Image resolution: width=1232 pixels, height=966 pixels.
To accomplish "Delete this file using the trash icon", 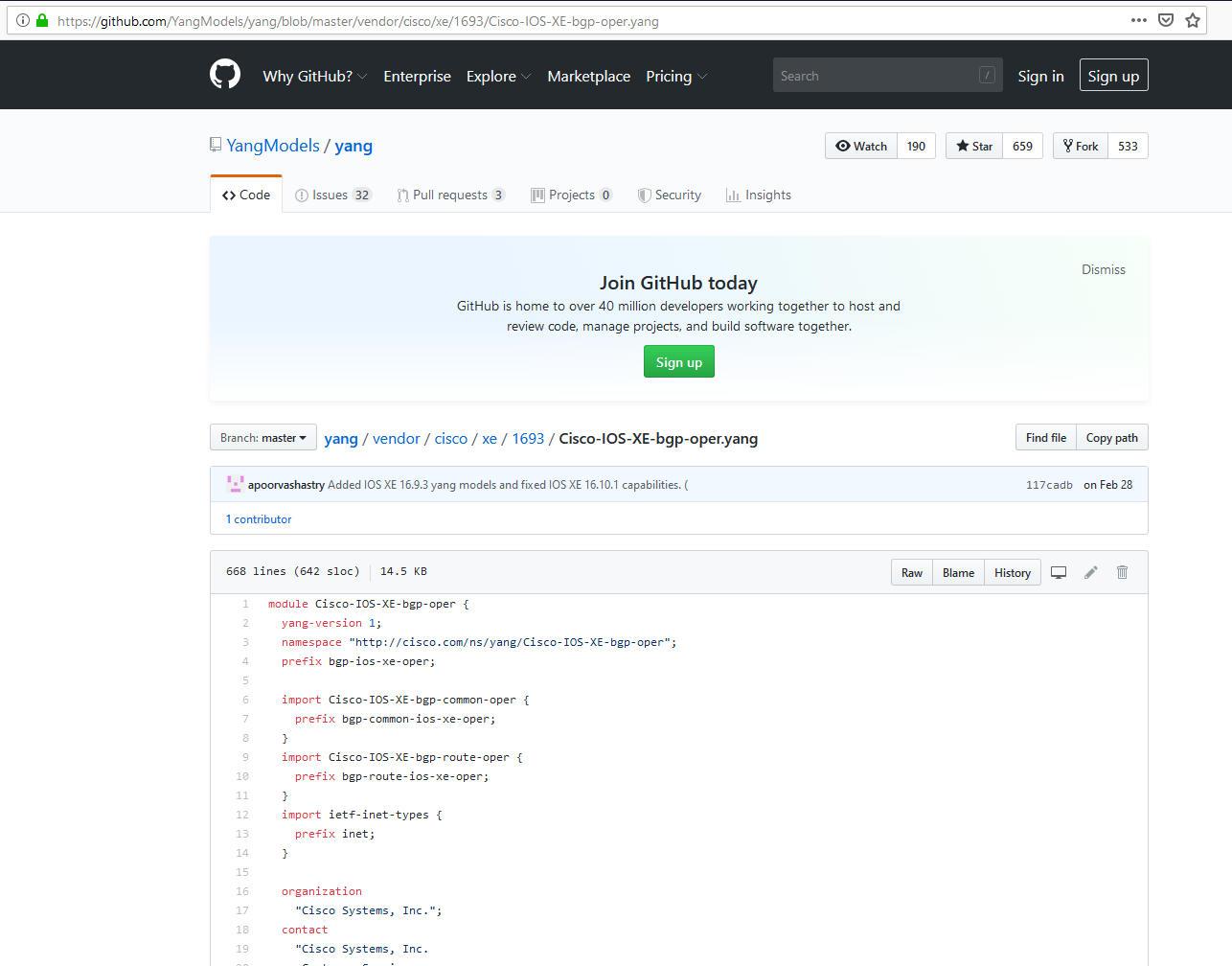I will point(1122,572).
